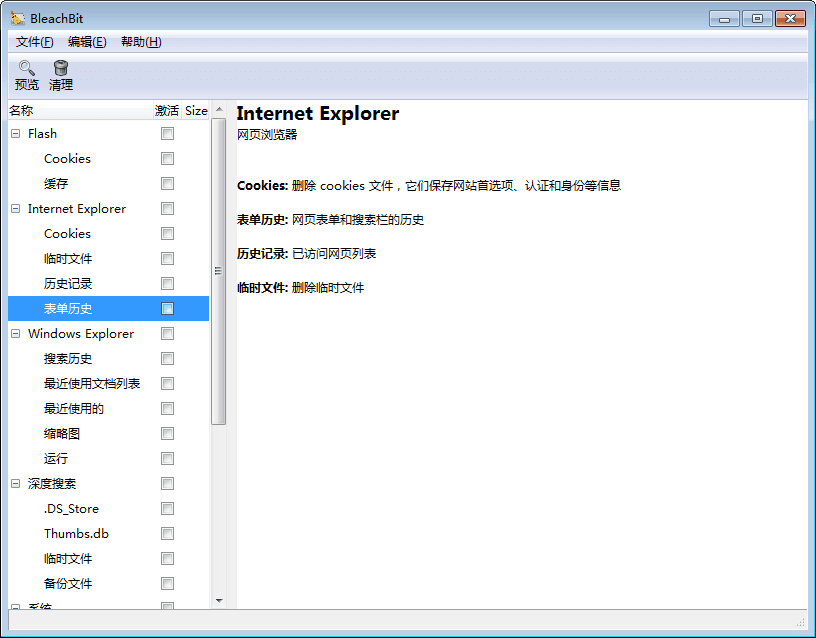Viewport: 816px width, 638px height.
Task: Close the BleachBit window
Action: [790, 19]
